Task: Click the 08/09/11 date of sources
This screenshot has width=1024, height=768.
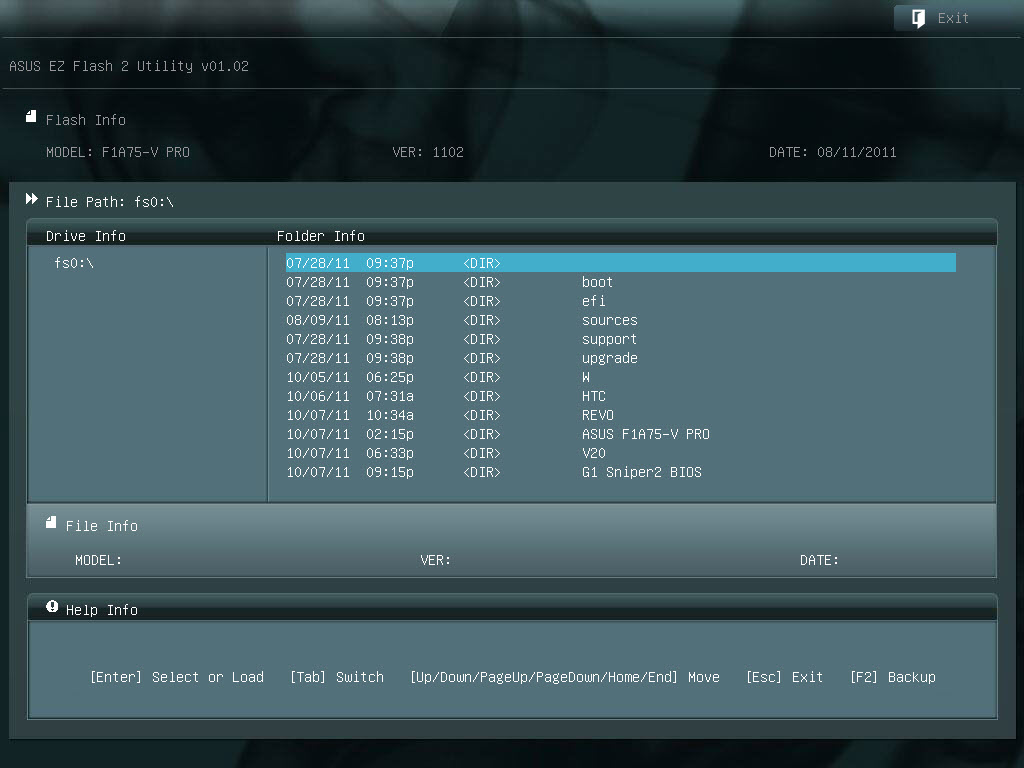Action: click(x=317, y=320)
